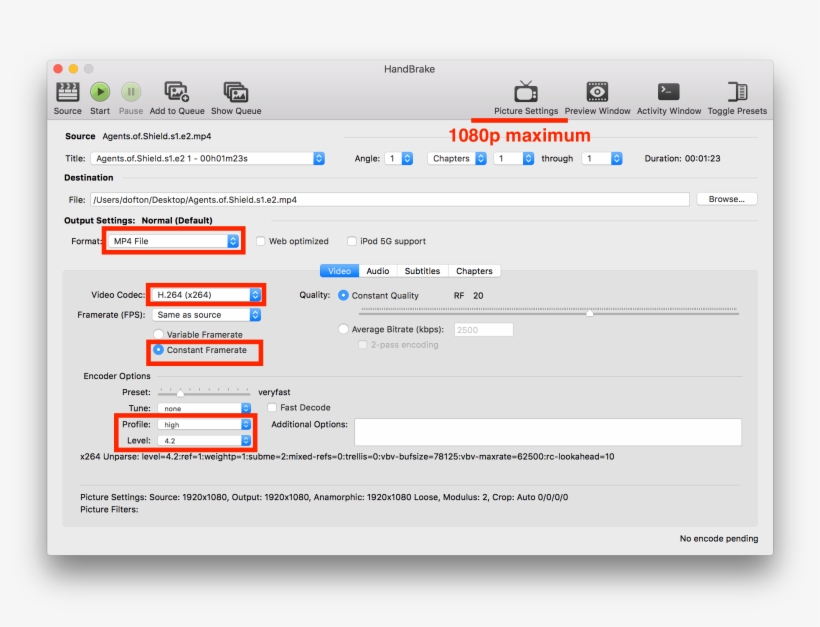Switch to the Audio tab

coord(377,271)
